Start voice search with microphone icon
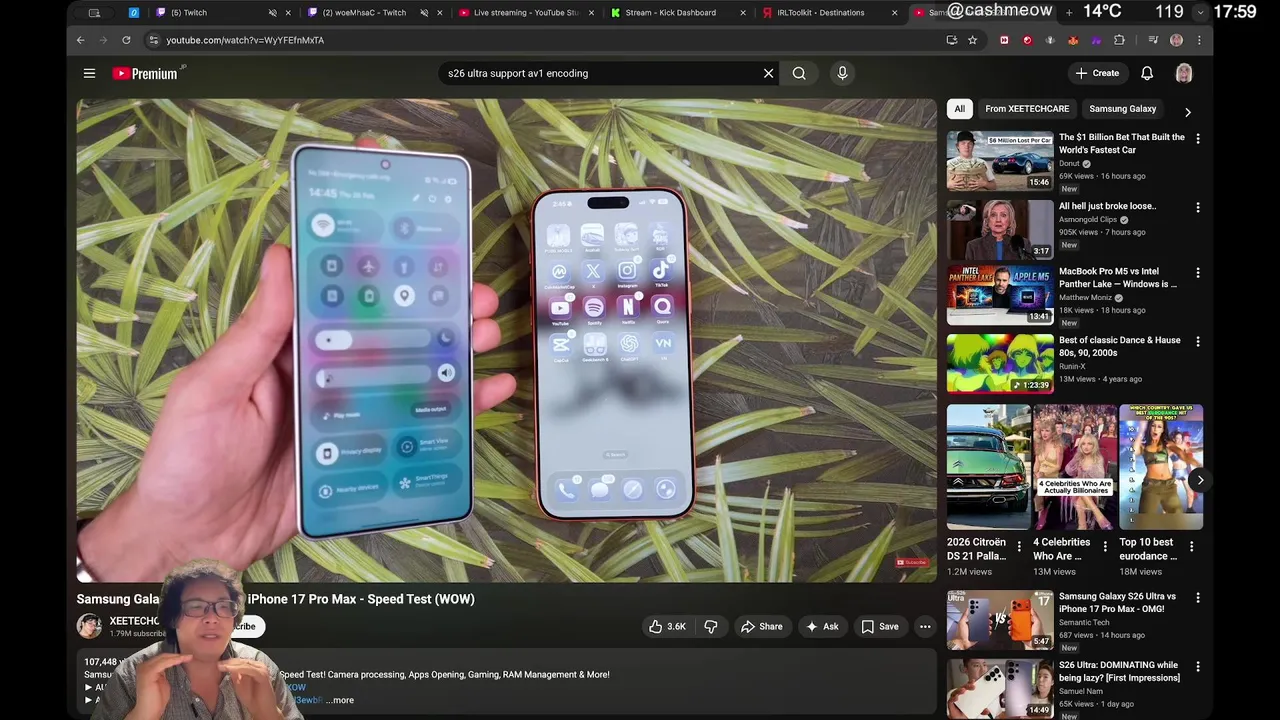The width and height of the screenshot is (1280, 720). tap(842, 73)
